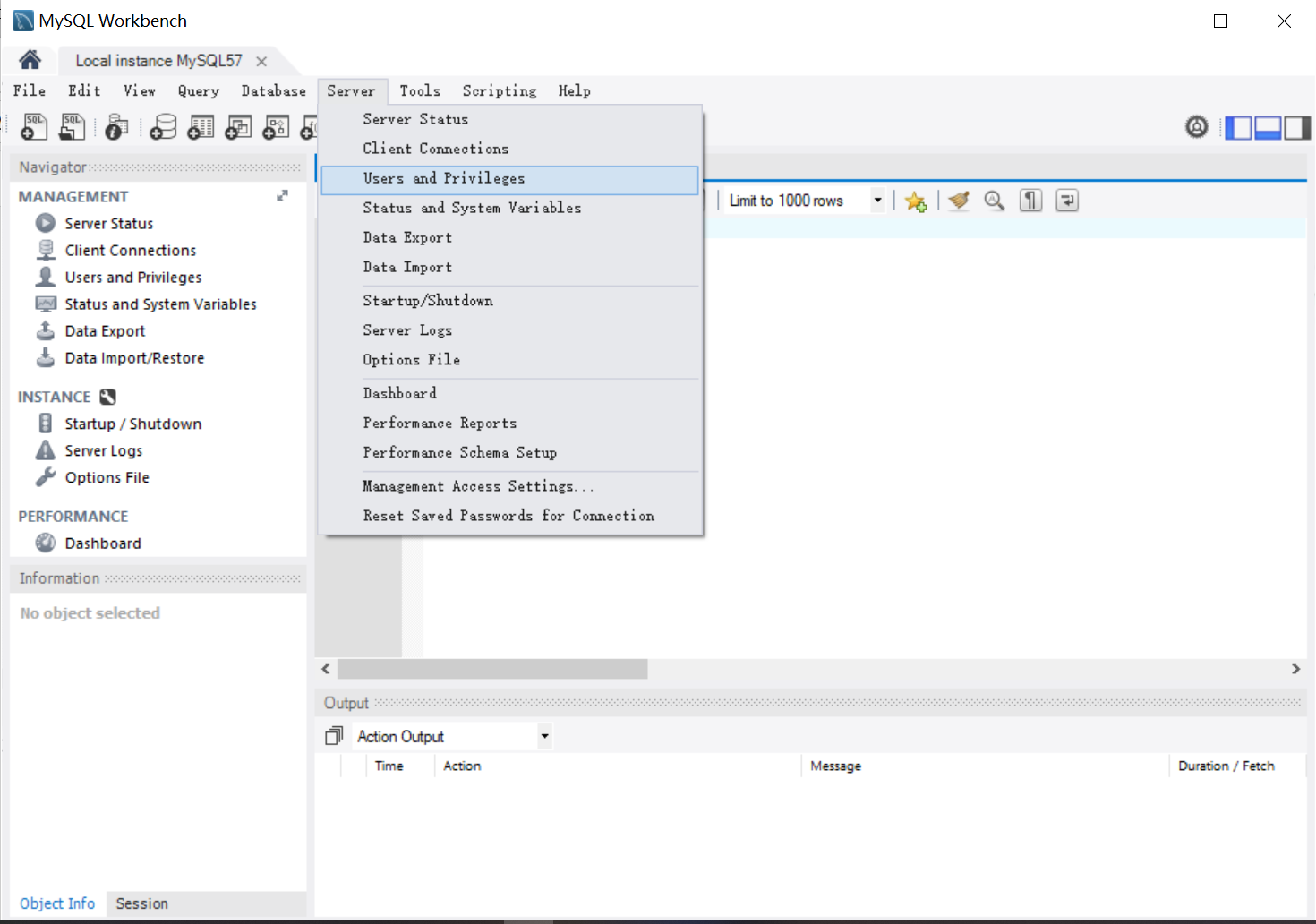Viewport: 1316px width, 924px height.
Task: Open object inspector info icon
Action: (116, 127)
